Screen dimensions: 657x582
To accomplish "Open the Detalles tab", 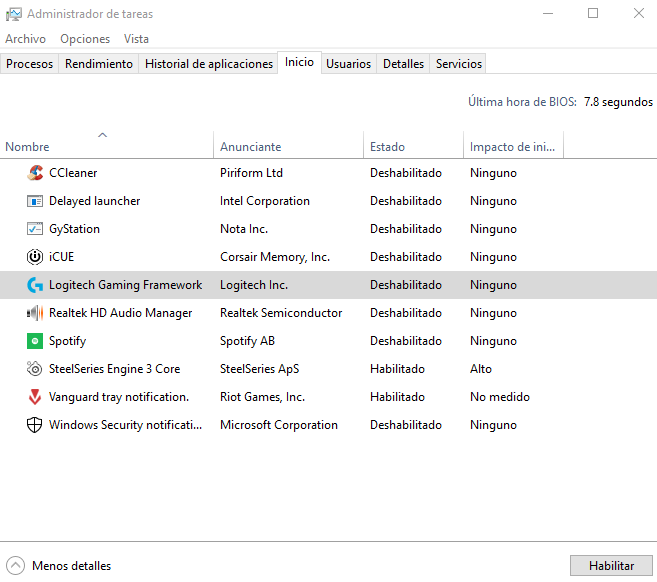I will tap(404, 64).
